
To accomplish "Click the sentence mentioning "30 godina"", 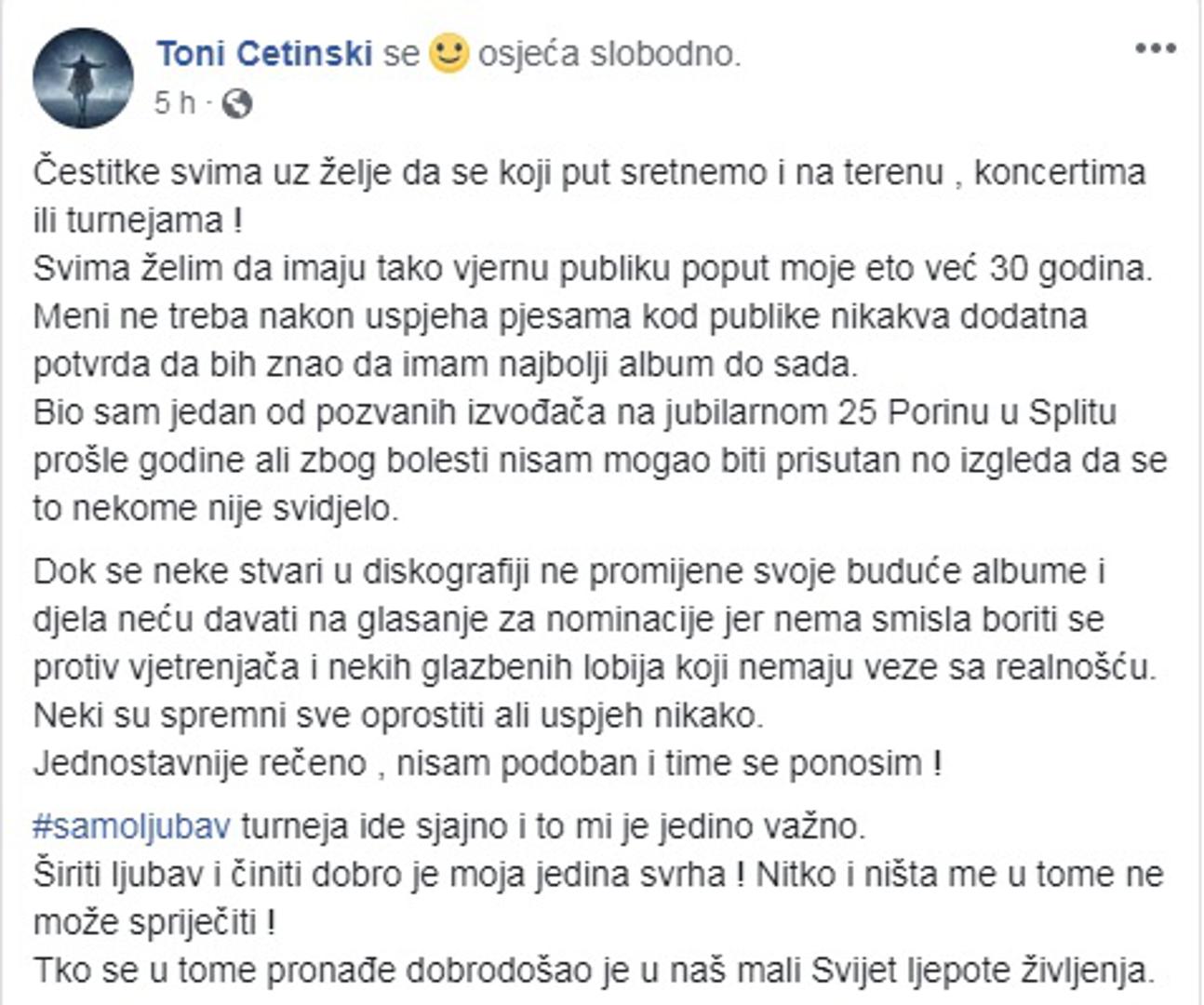I will pos(593,269).
